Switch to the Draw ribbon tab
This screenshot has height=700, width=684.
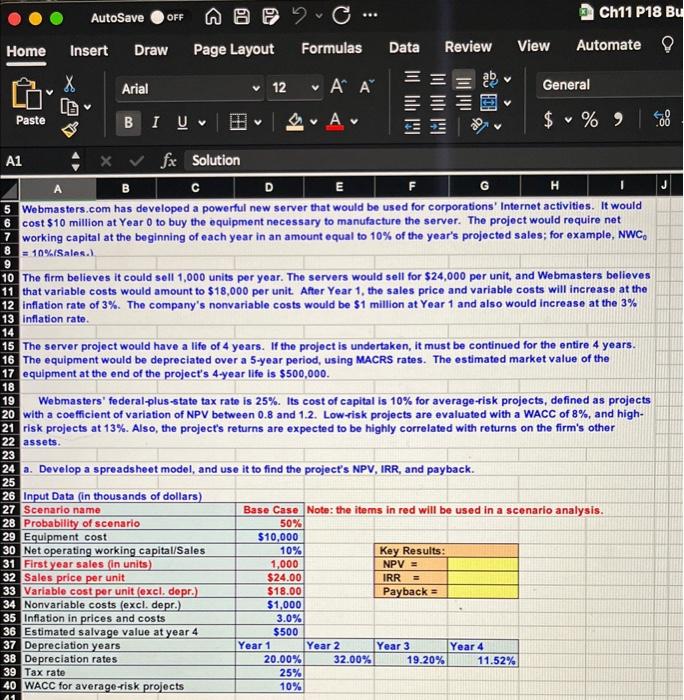(151, 50)
